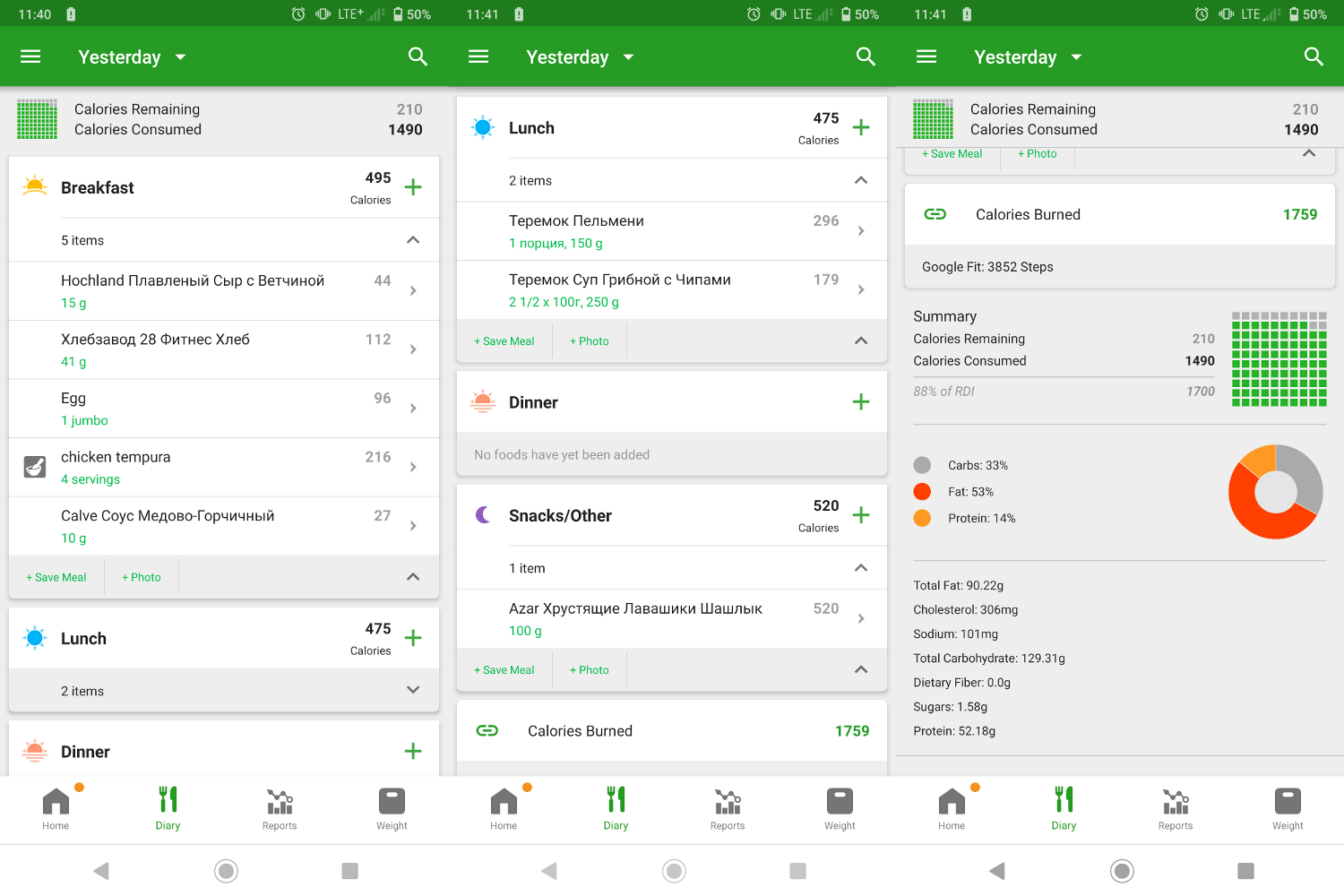The width and height of the screenshot is (1344, 896).
Task: Open Reports tab in left screen
Action: click(x=280, y=808)
